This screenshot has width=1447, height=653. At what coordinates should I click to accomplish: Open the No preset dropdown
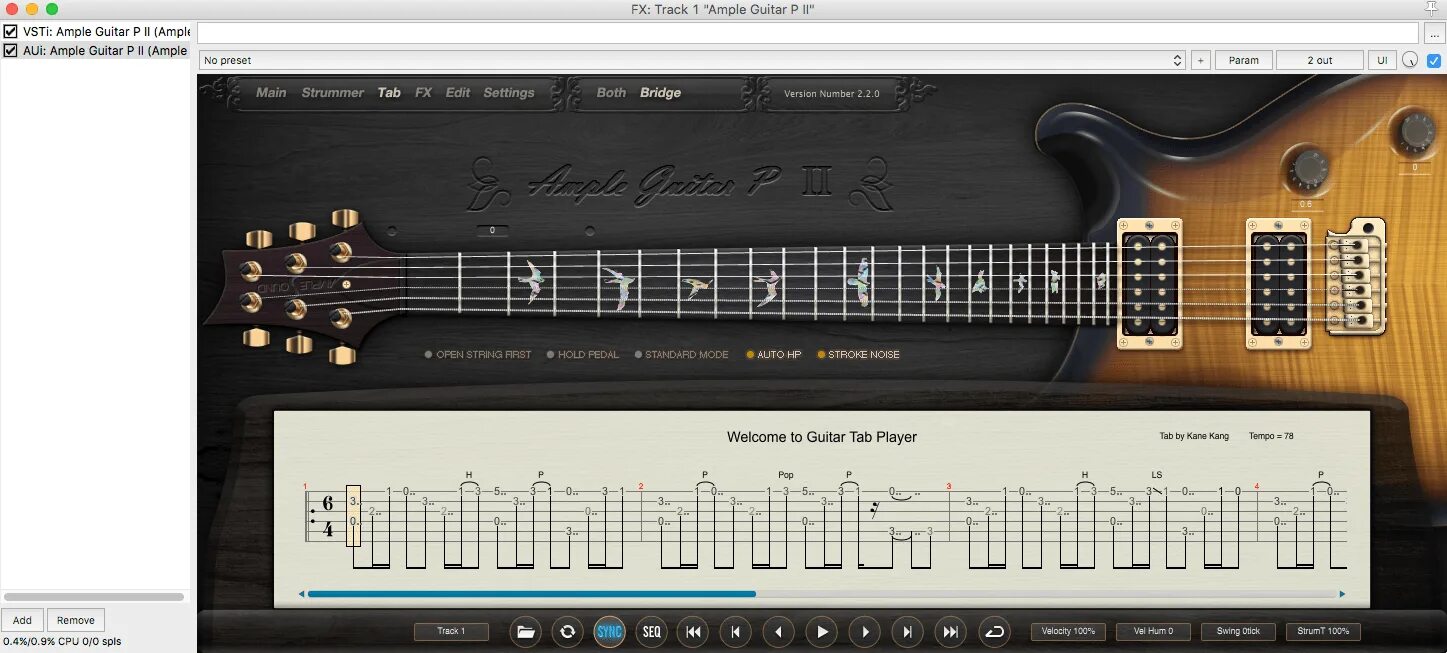tap(692, 60)
